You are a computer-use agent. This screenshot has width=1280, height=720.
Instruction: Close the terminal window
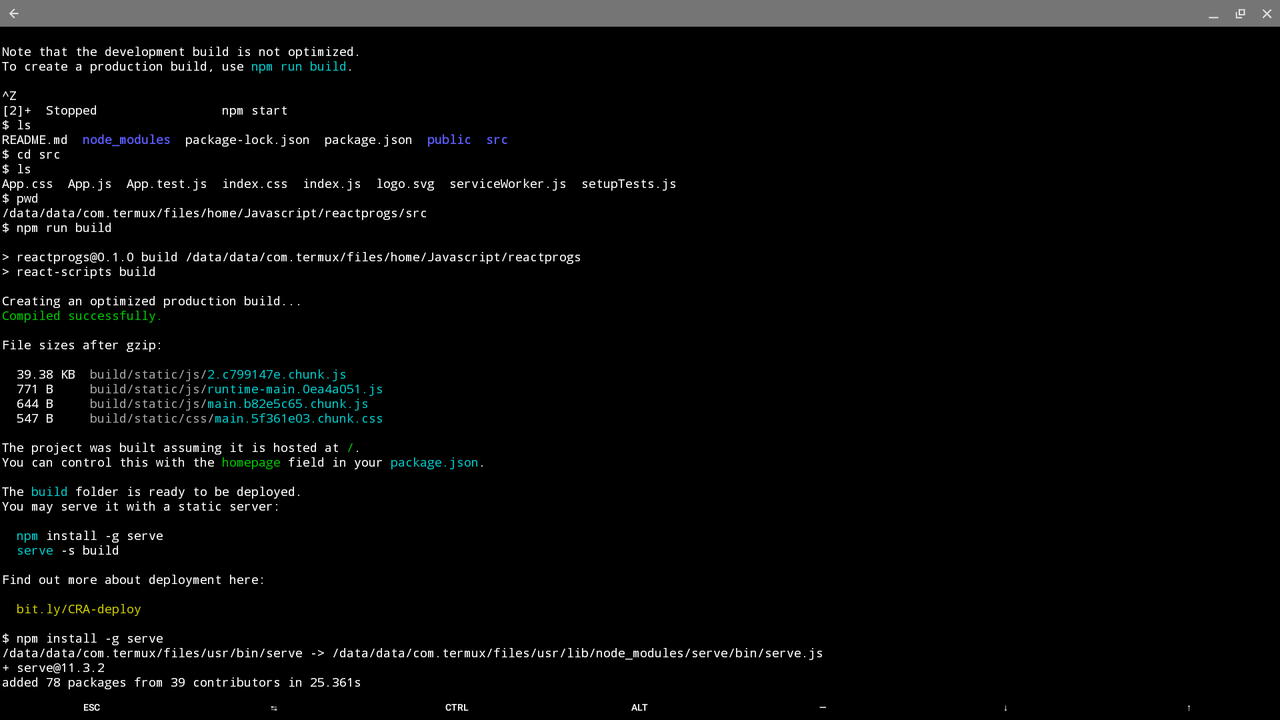[x=1266, y=14]
